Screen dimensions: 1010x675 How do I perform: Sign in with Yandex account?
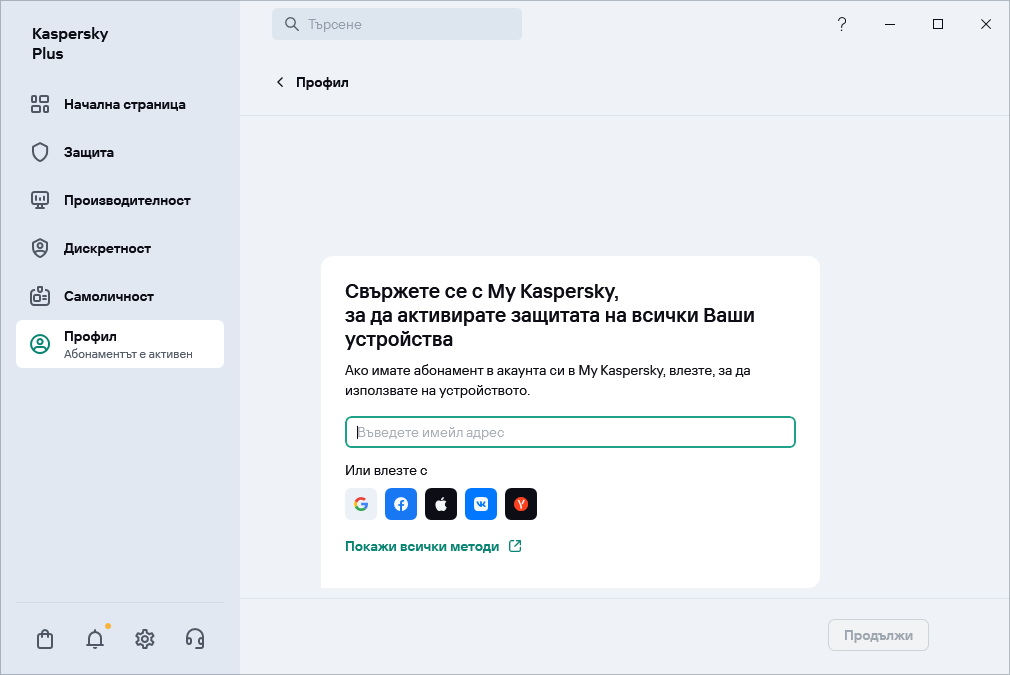point(521,504)
